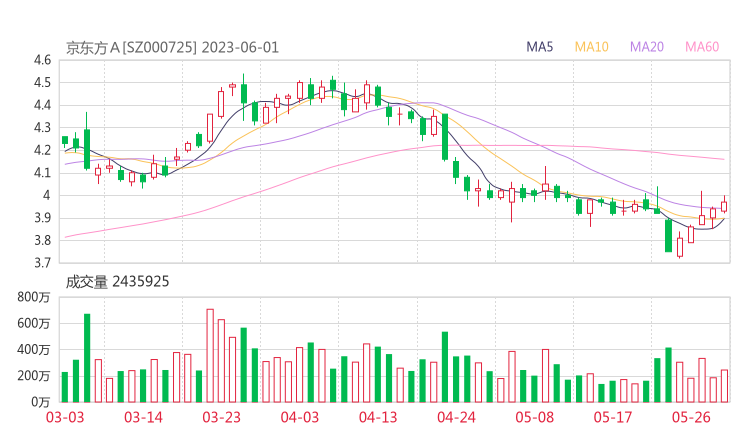Screen dimensions: 740x440
Task: Click the 3.7 price axis label
Action: [x=42, y=263]
